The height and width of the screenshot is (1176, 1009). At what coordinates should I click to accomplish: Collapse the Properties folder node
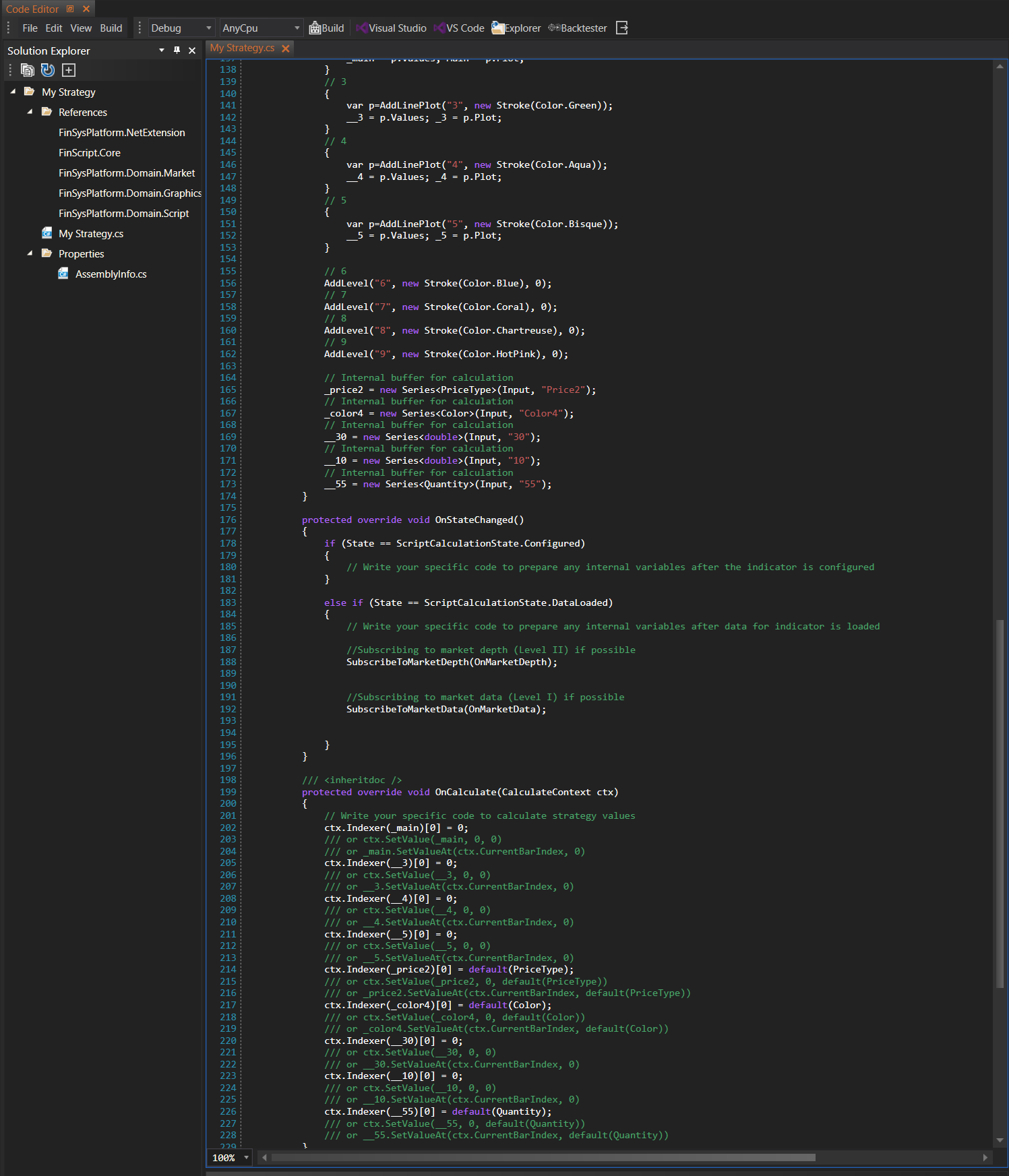[30, 253]
